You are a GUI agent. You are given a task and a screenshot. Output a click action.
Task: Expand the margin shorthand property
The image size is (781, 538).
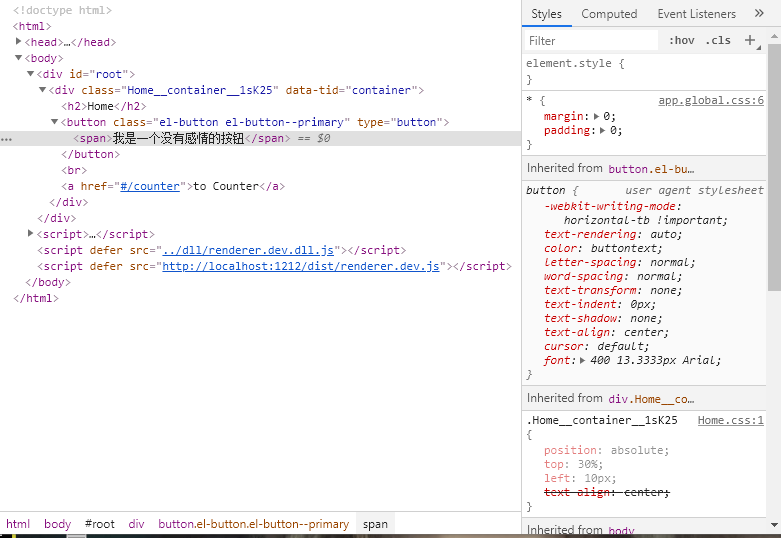(x=596, y=117)
